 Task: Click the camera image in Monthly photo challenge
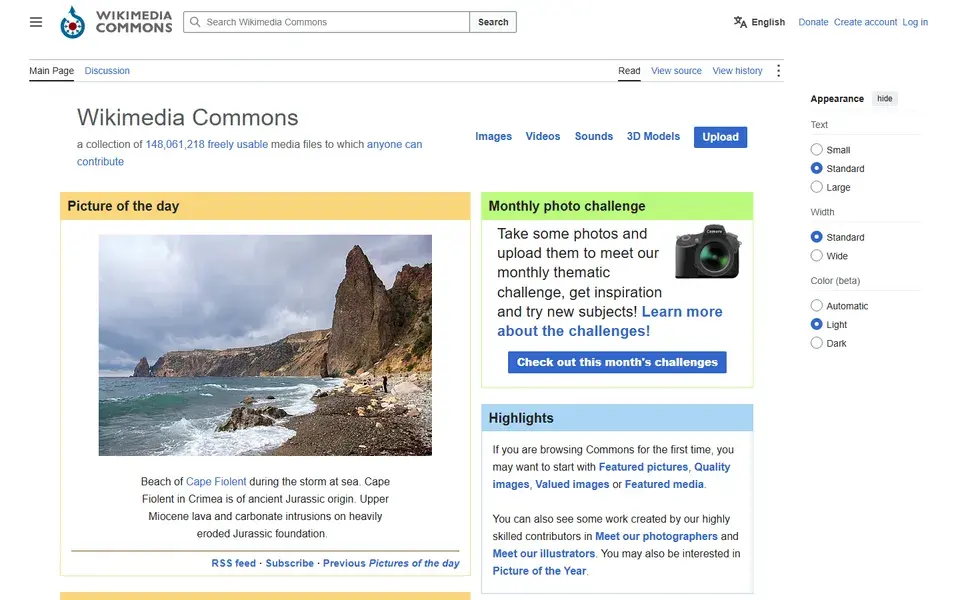(708, 251)
